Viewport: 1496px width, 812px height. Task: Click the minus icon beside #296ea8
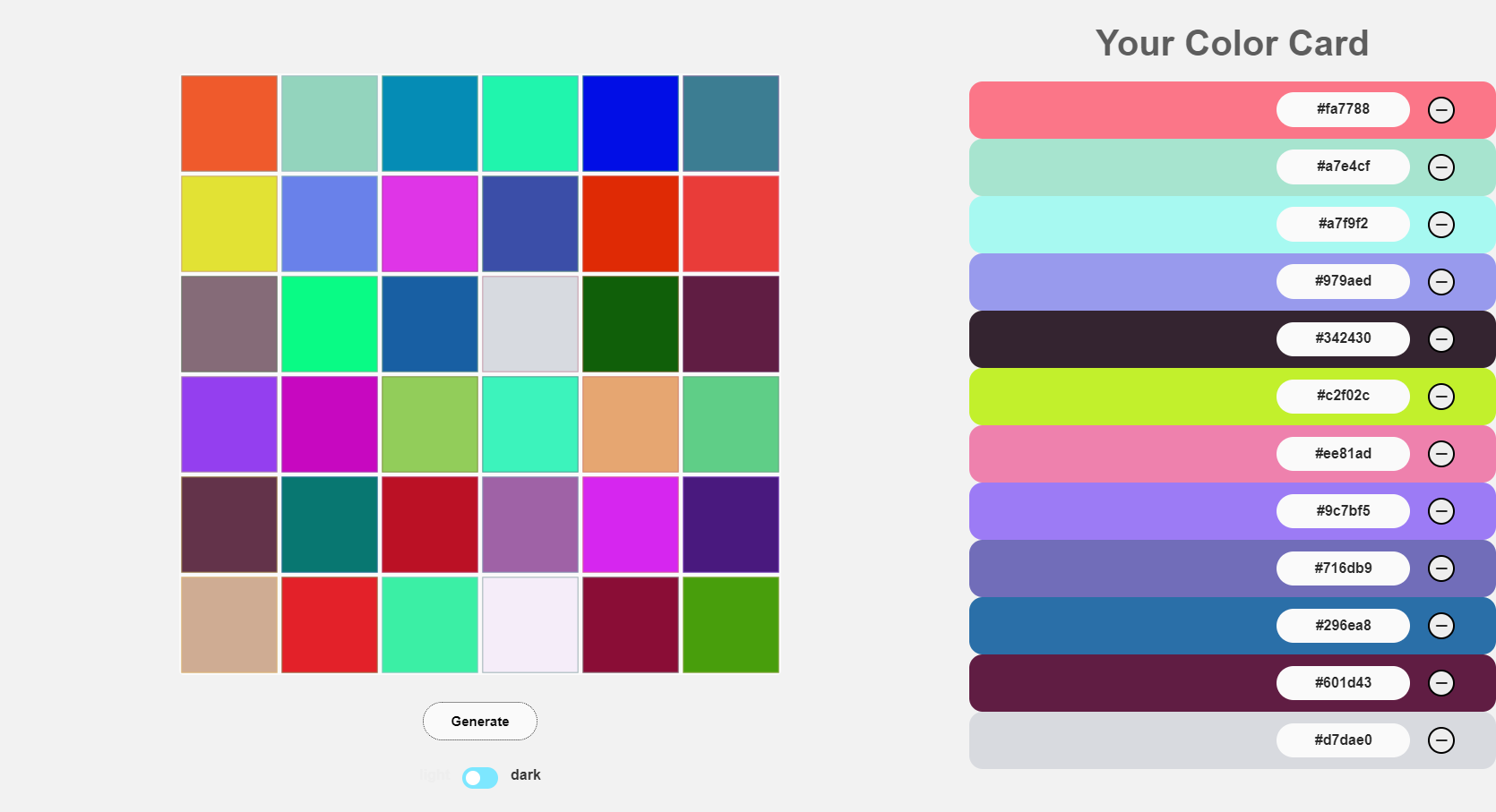[x=1440, y=626]
